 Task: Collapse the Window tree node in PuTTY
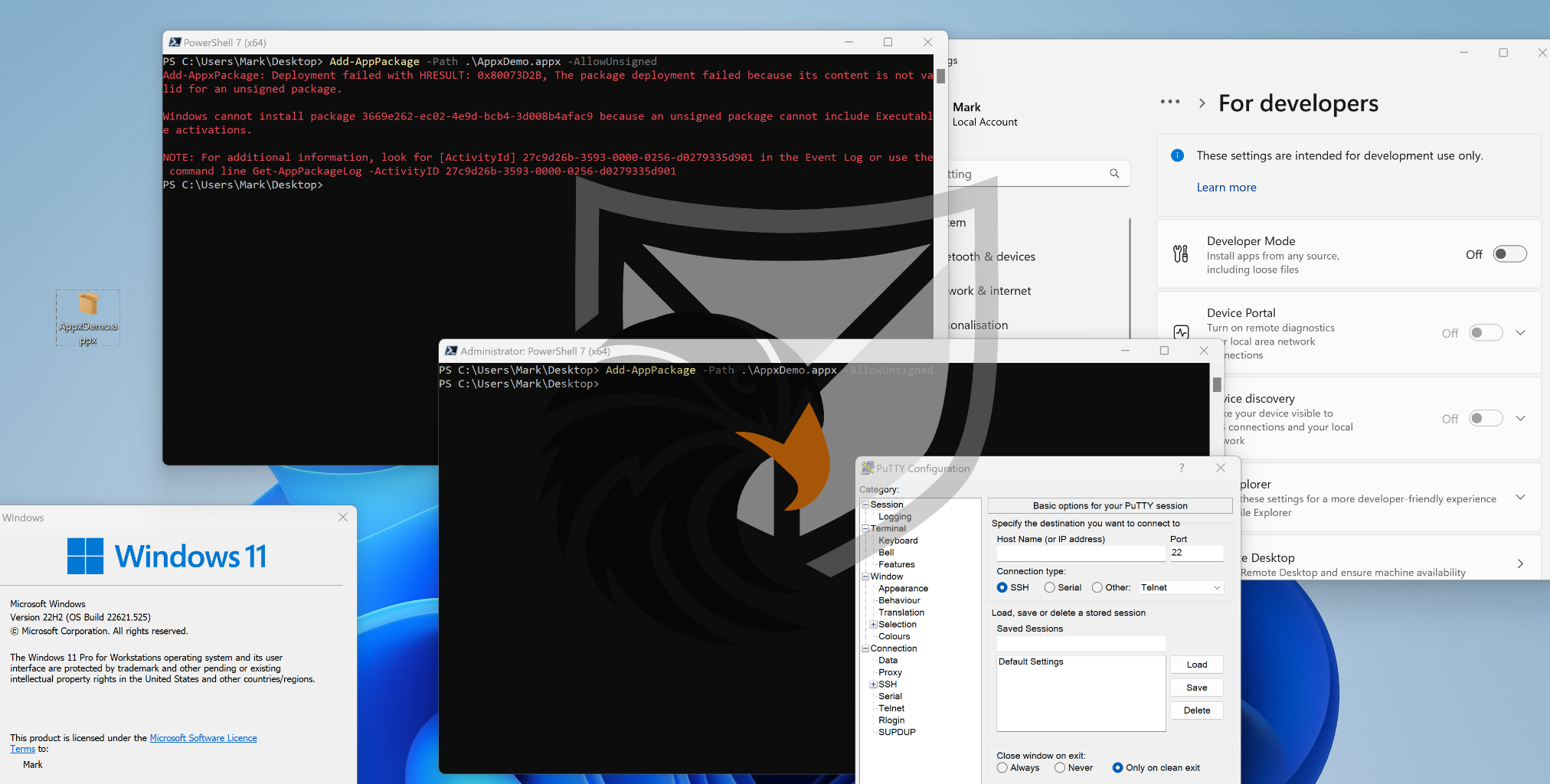pyautogui.click(x=865, y=577)
